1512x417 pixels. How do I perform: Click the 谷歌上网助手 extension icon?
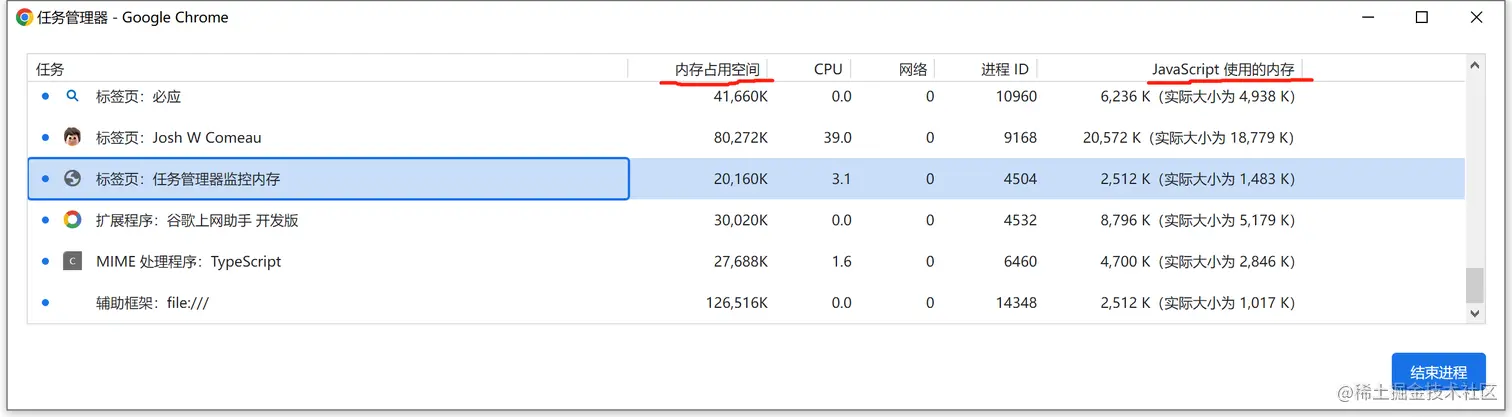click(x=72, y=220)
